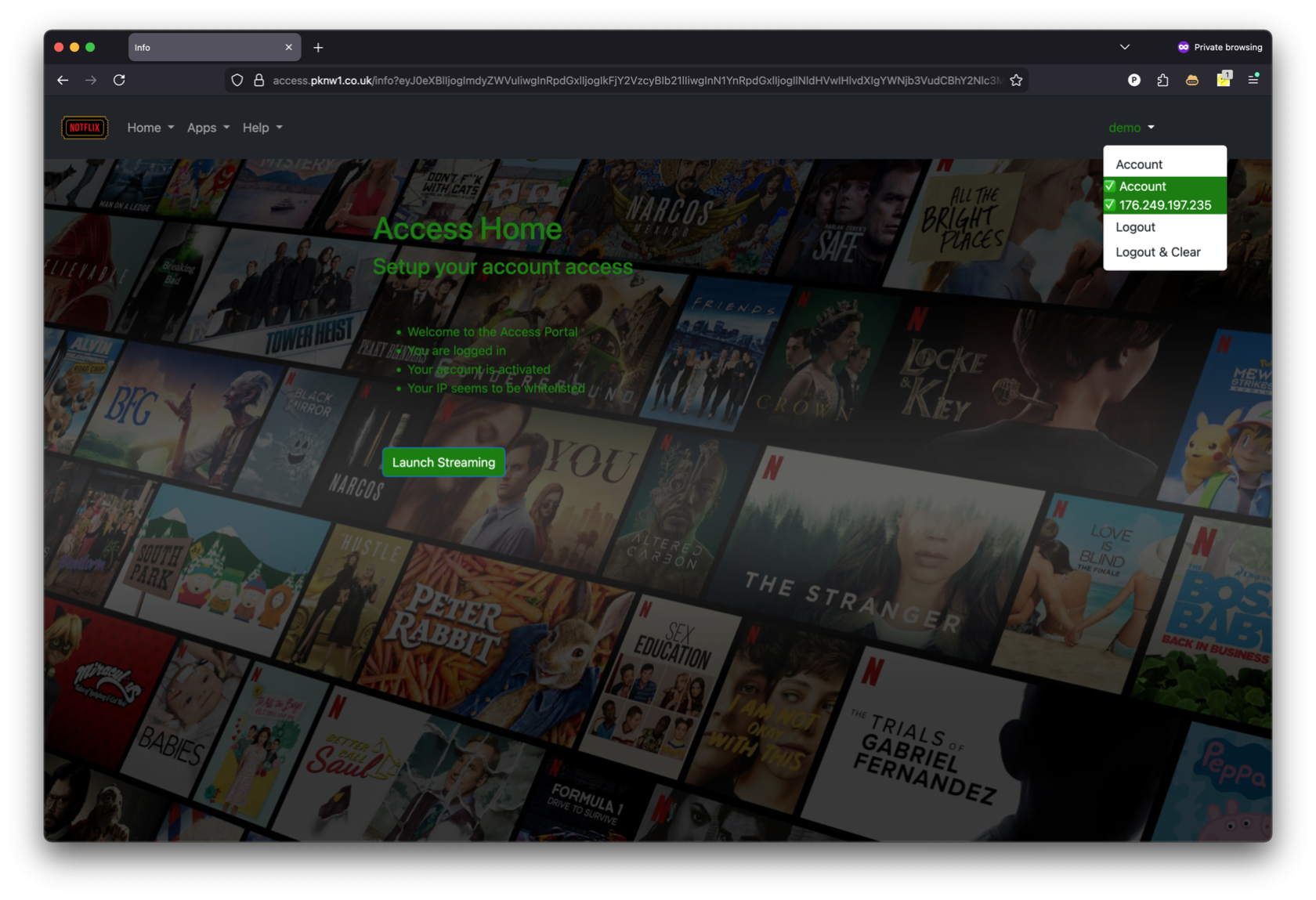Close the Info tab

click(x=288, y=48)
